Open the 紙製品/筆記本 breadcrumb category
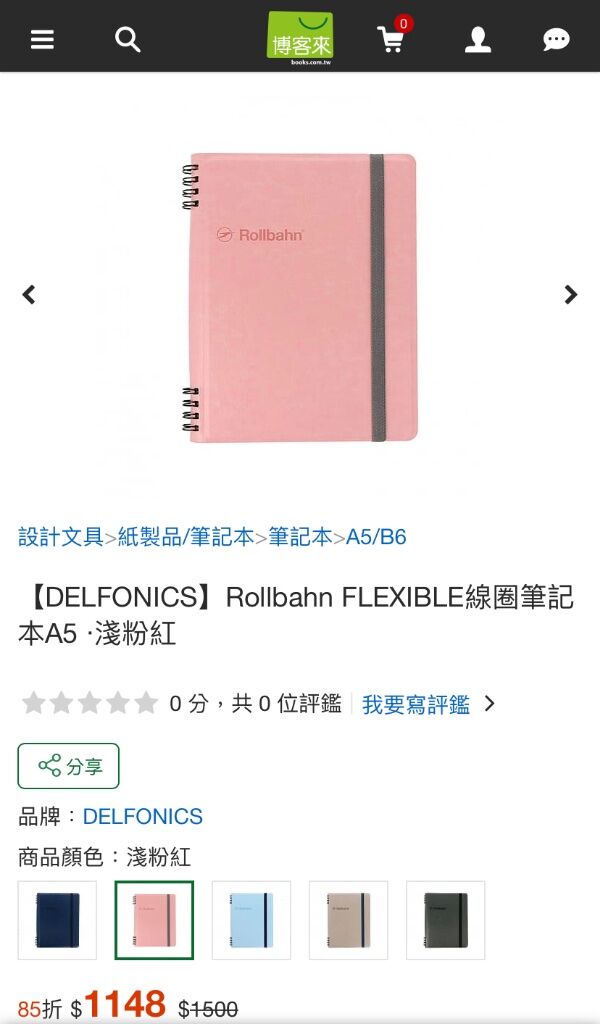This screenshot has width=601, height=1024. [x=186, y=537]
